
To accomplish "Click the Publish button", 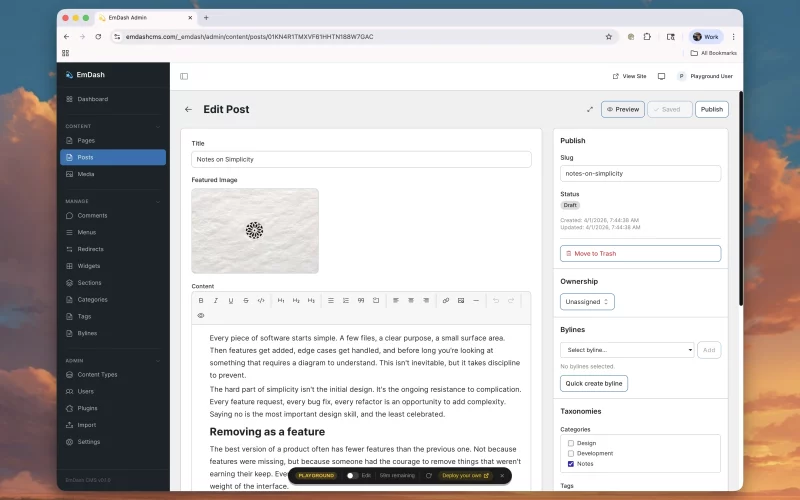I will [711, 109].
